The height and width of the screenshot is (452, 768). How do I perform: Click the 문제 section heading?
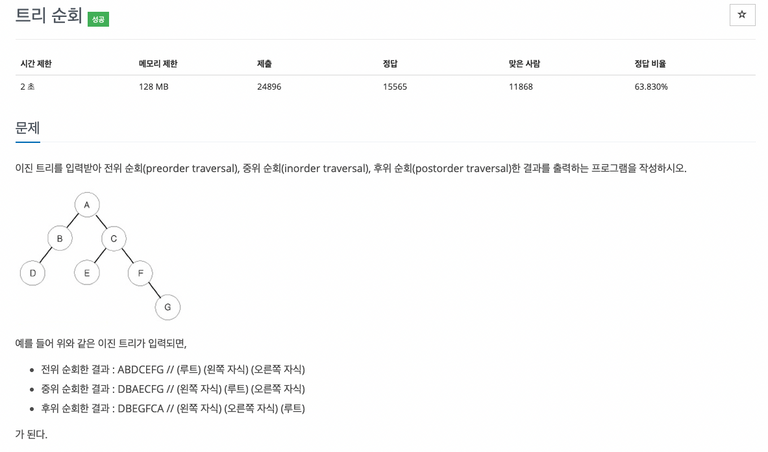[x=27, y=128]
